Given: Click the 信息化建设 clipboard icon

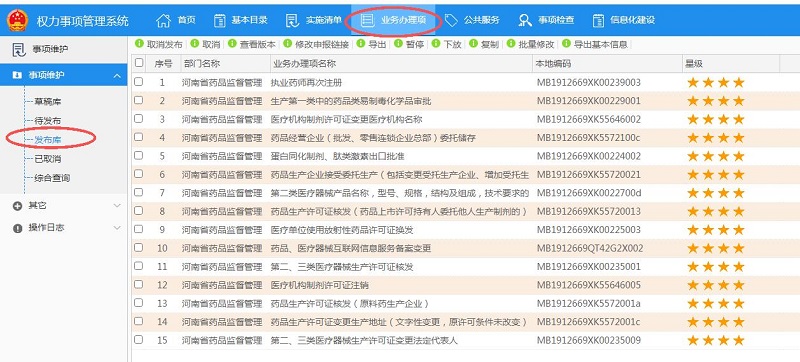Looking at the screenshot, I should pos(598,20).
